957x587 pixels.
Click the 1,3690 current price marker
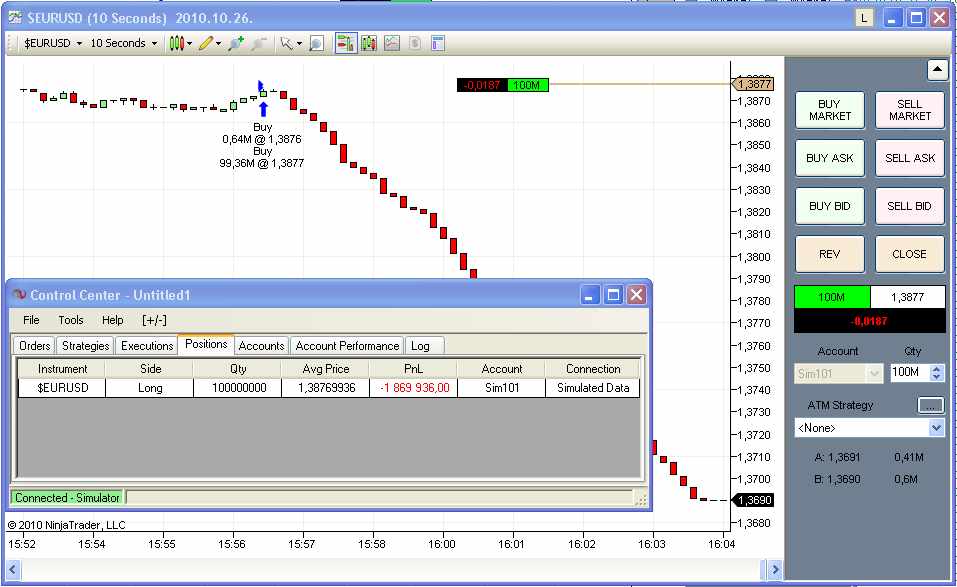pyautogui.click(x=753, y=500)
